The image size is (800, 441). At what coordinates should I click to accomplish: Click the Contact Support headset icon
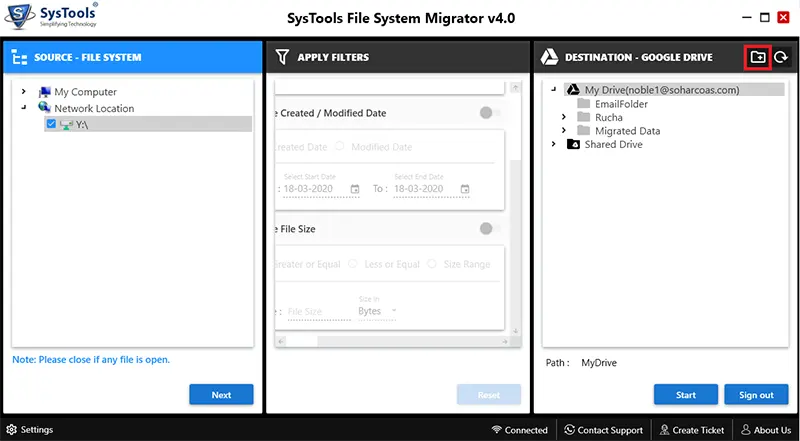click(x=569, y=430)
